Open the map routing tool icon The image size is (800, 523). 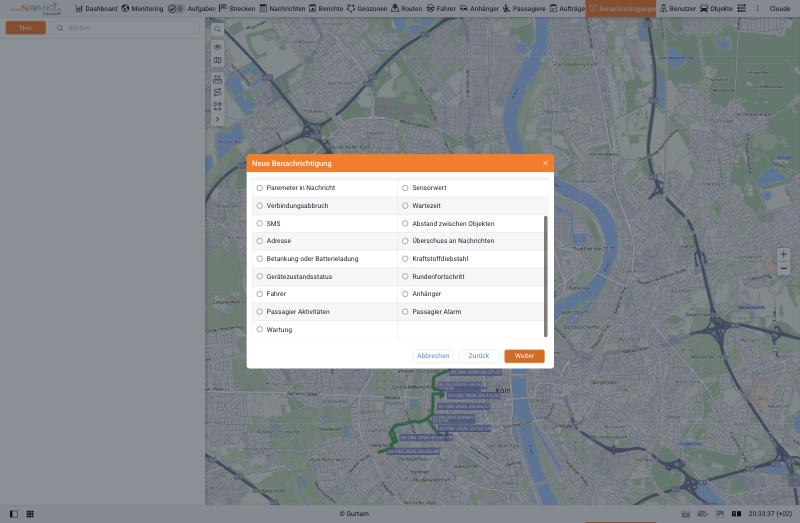pos(217,92)
